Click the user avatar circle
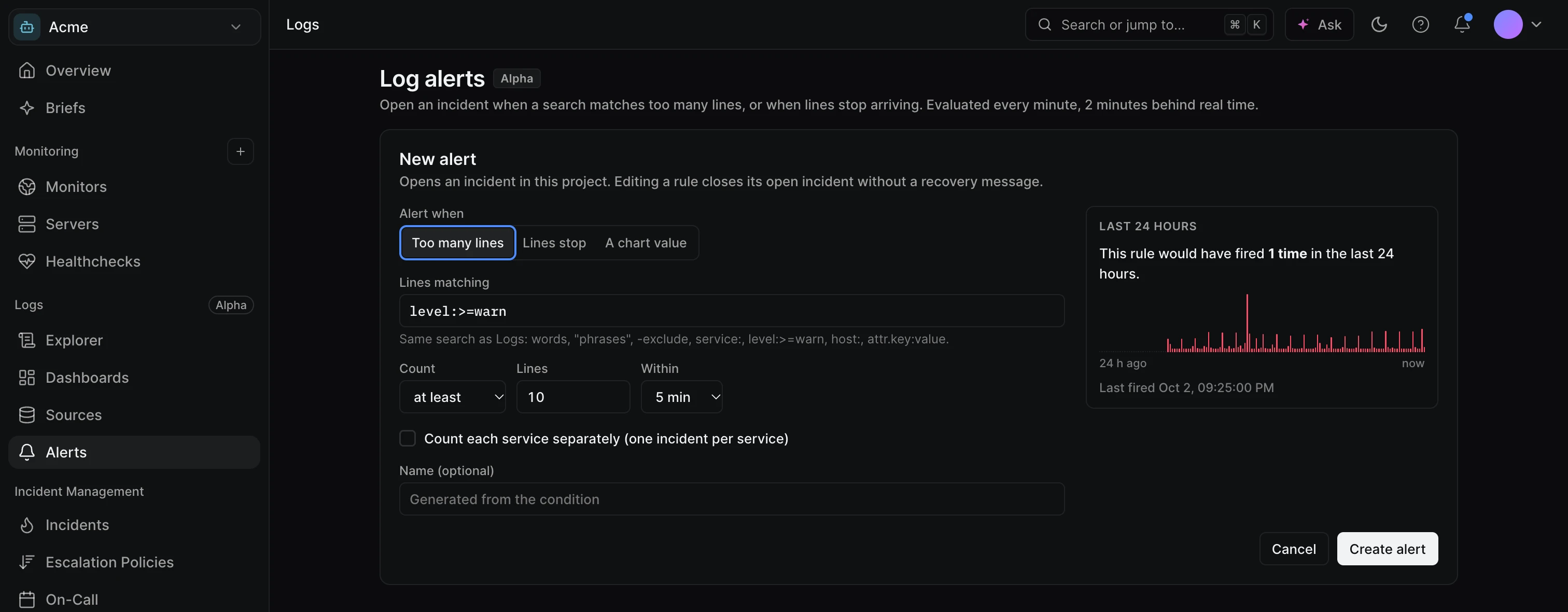The height and width of the screenshot is (612, 1568). (1508, 24)
